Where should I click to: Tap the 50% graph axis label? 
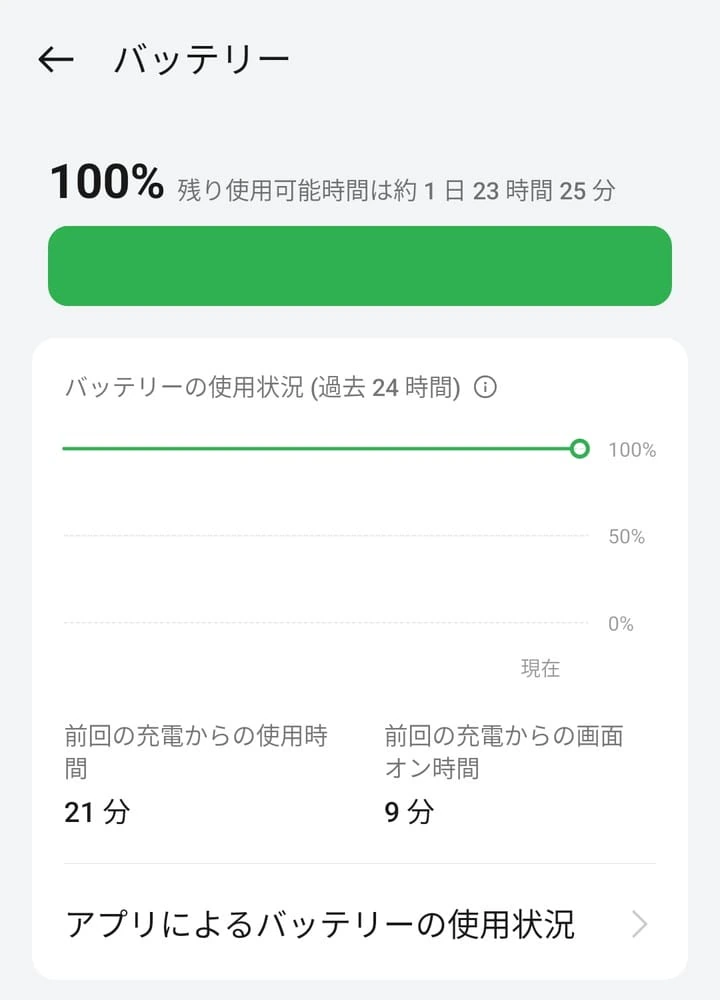tap(627, 537)
